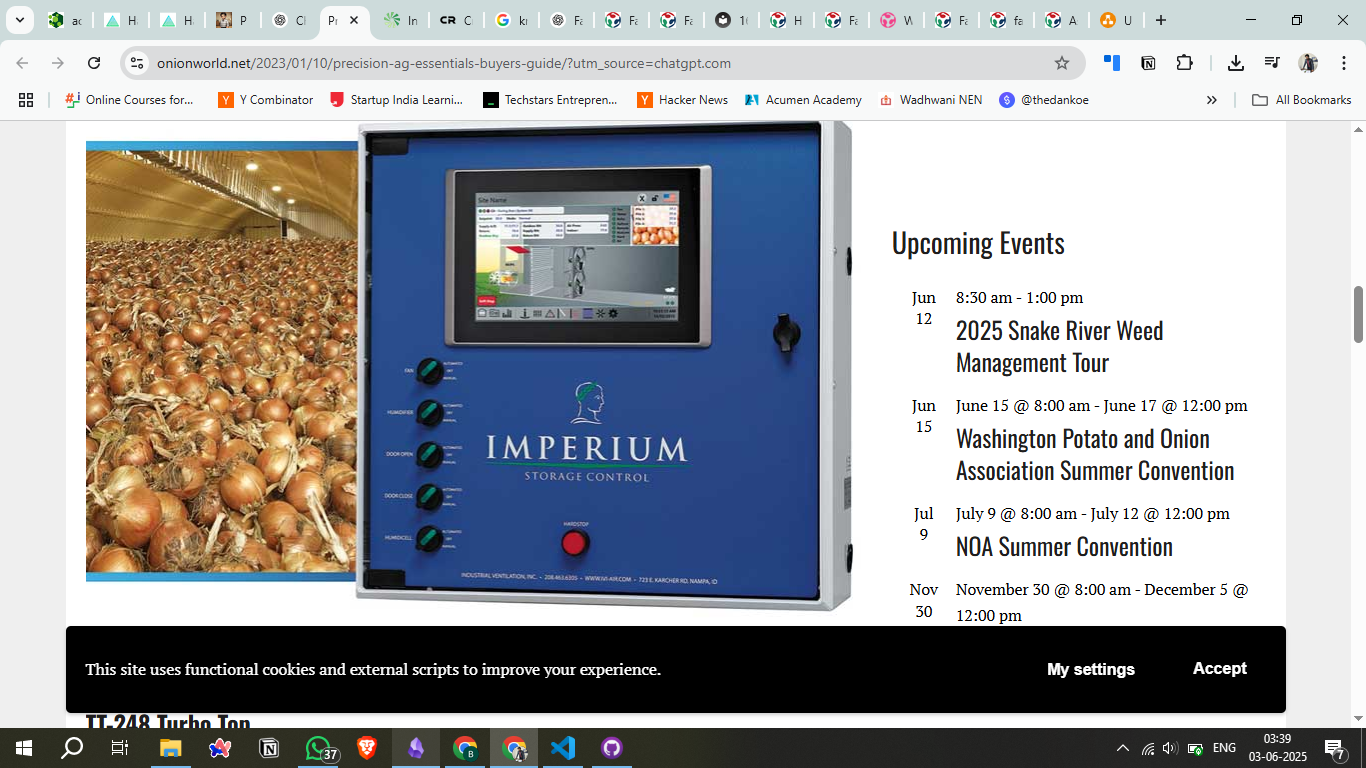This screenshot has width=1366, height=768.
Task: Open Online Courses bookmark
Action: point(130,100)
